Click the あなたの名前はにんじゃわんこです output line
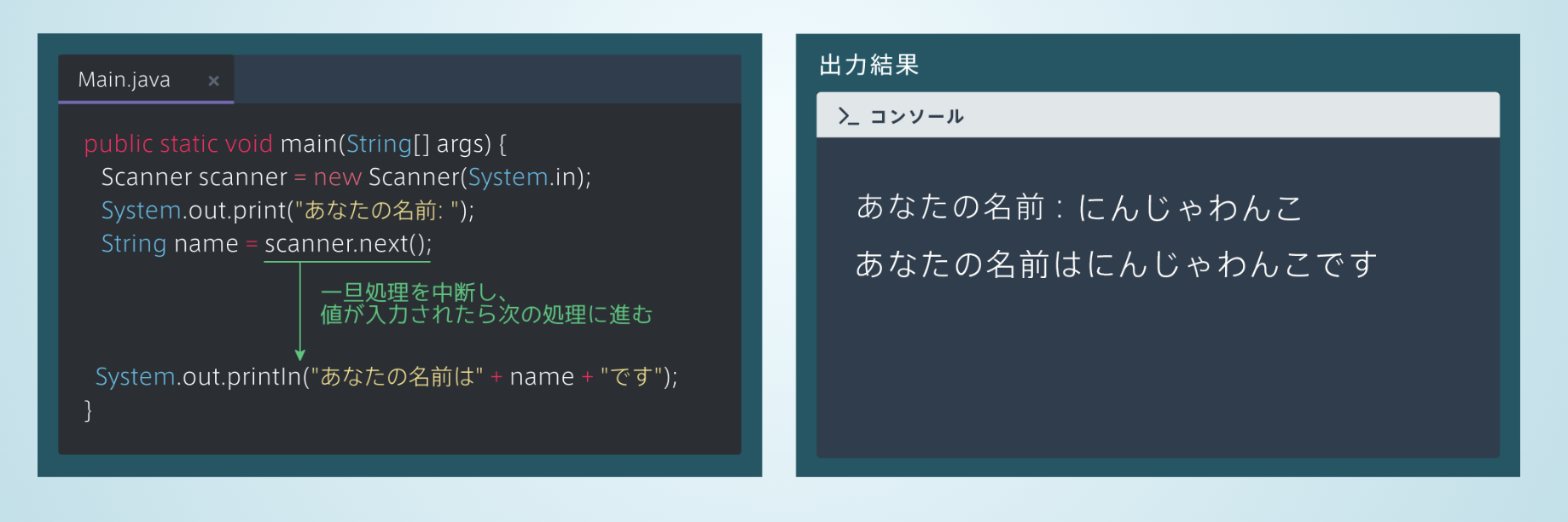Image resolution: width=1568 pixels, height=522 pixels. coord(1115,264)
